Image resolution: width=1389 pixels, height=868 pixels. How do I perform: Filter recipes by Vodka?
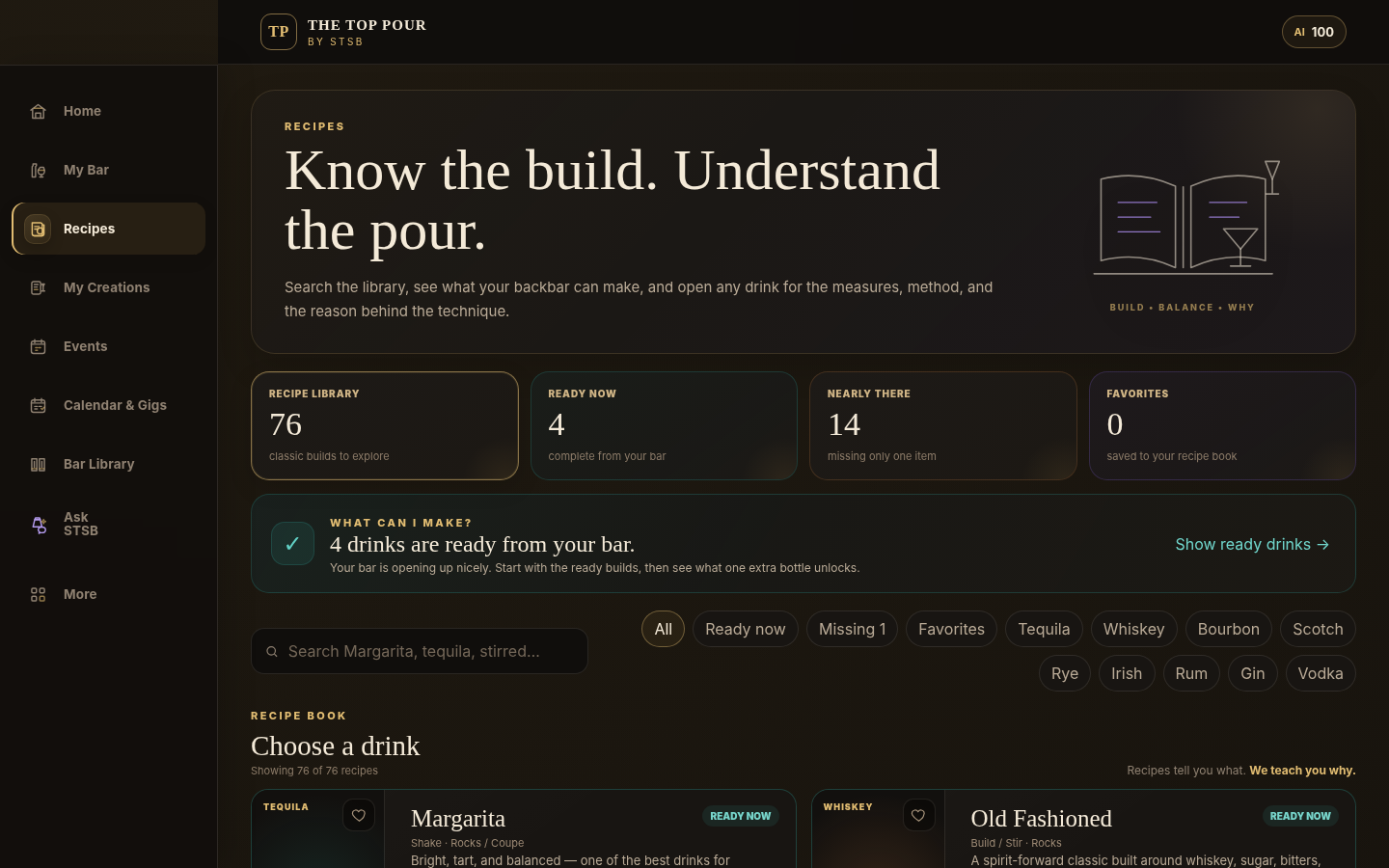click(1321, 673)
